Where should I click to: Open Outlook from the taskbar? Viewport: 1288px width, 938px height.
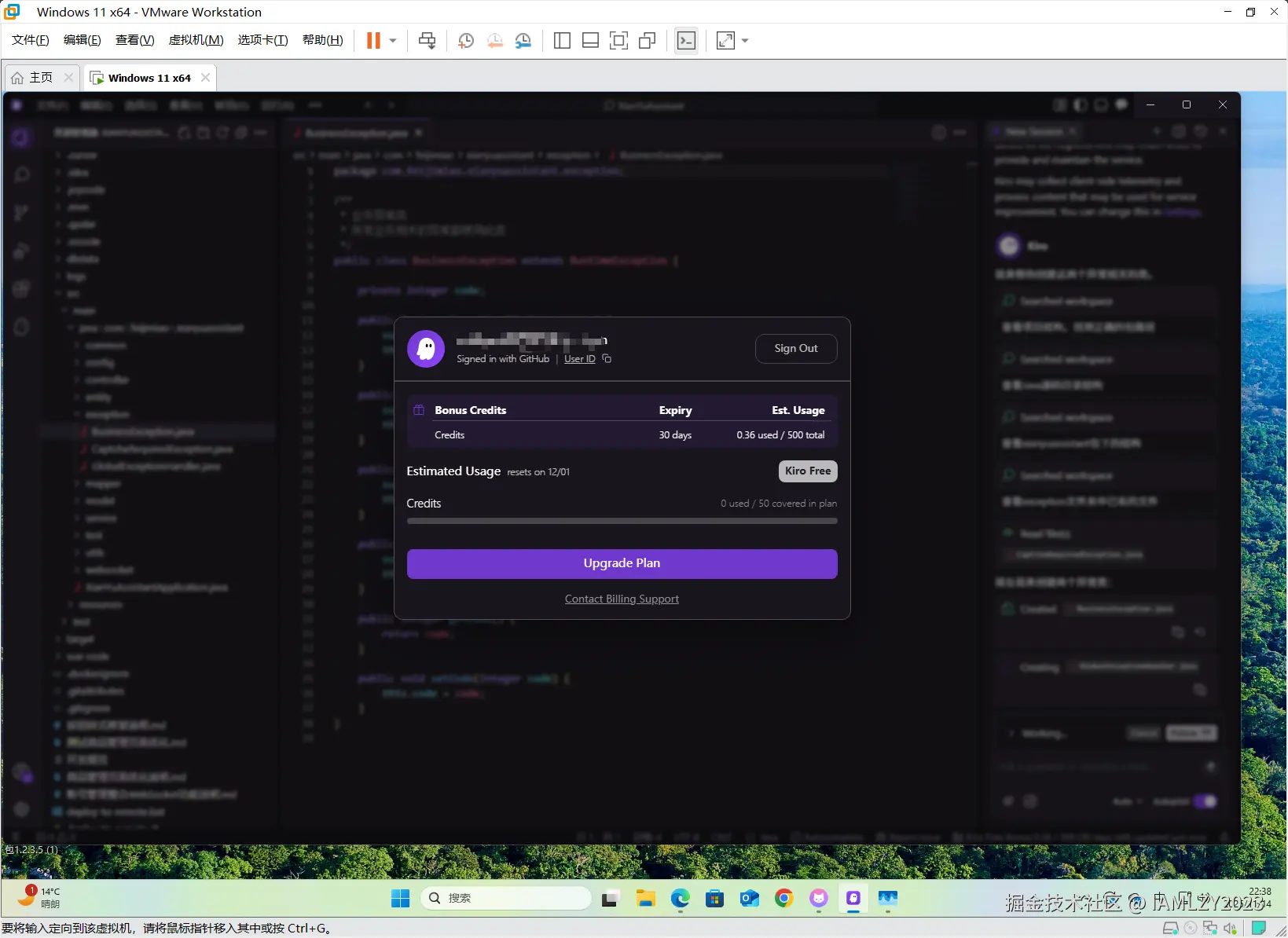750,899
